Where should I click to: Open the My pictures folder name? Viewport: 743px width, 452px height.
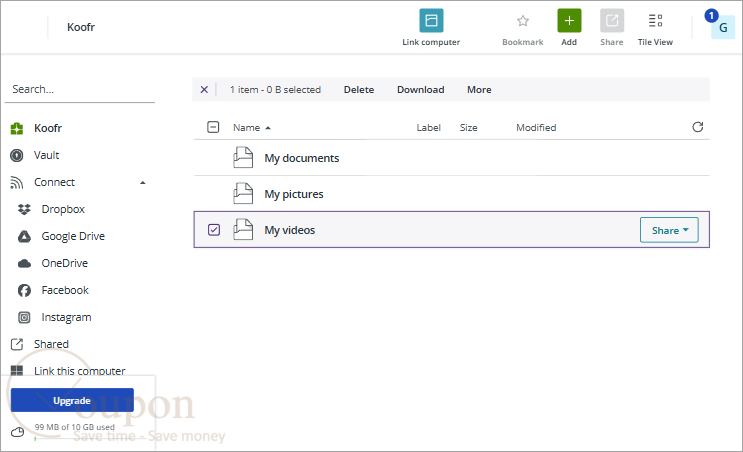point(294,194)
